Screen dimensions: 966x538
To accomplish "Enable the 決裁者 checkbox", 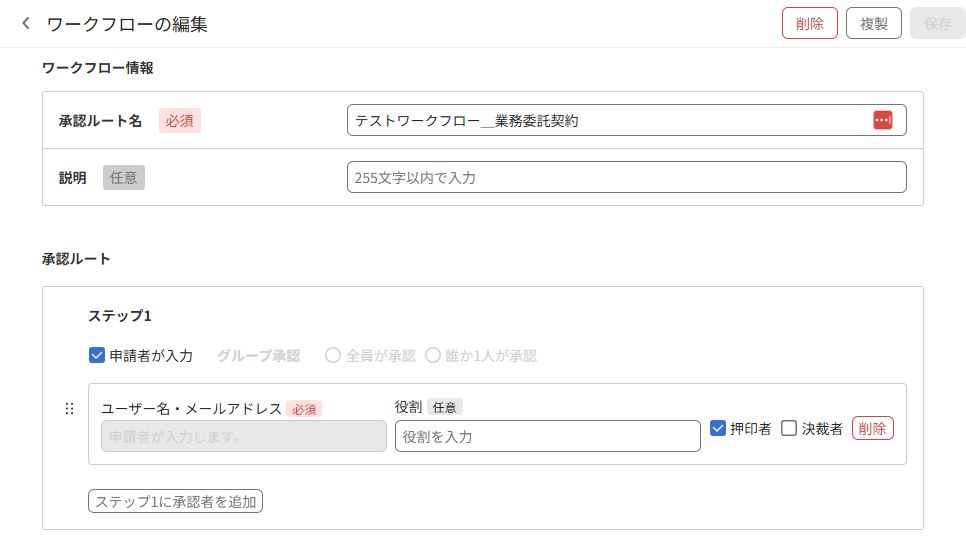I will [x=789, y=428].
